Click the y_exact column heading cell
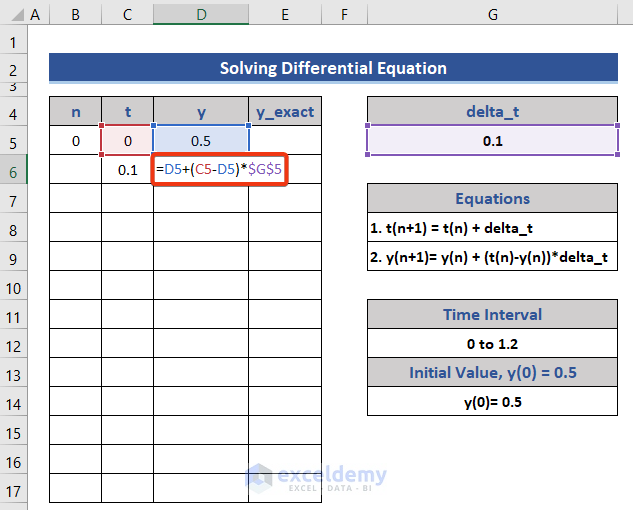Screen dimensions: 633x510 285,112
